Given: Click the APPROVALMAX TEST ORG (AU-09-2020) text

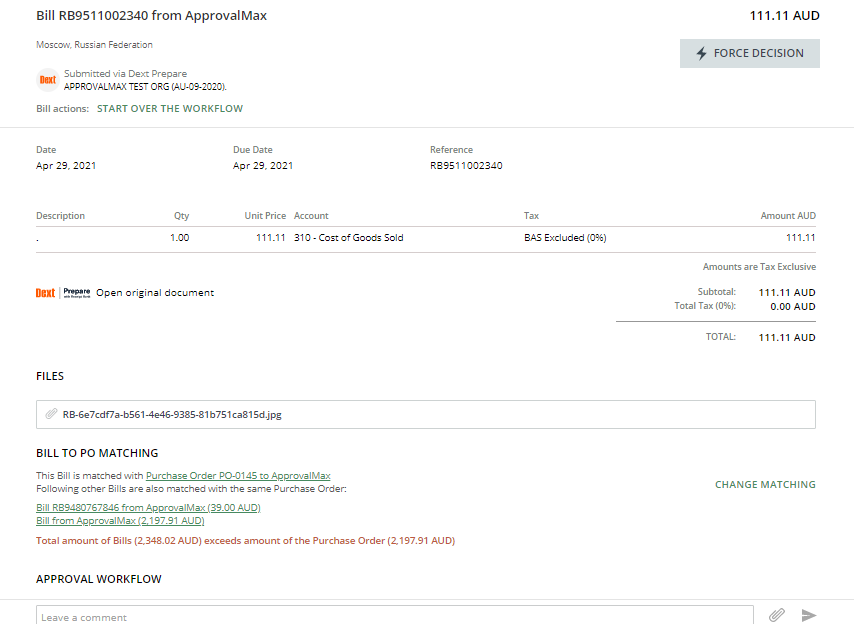Looking at the screenshot, I should (145, 87).
